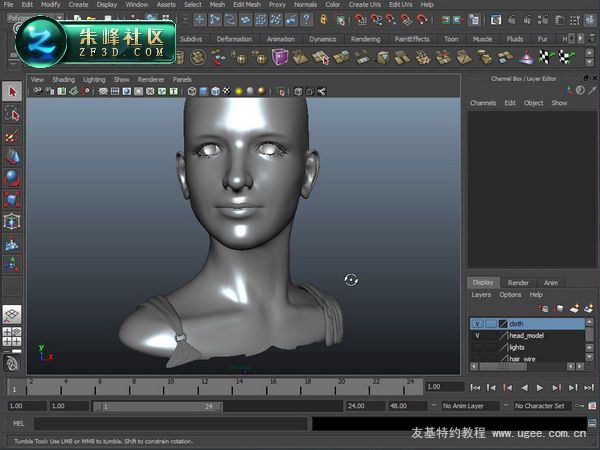Viewport: 600px width, 450px height.
Task: Click the blue smooth shade cube icon
Action: coord(204,91)
